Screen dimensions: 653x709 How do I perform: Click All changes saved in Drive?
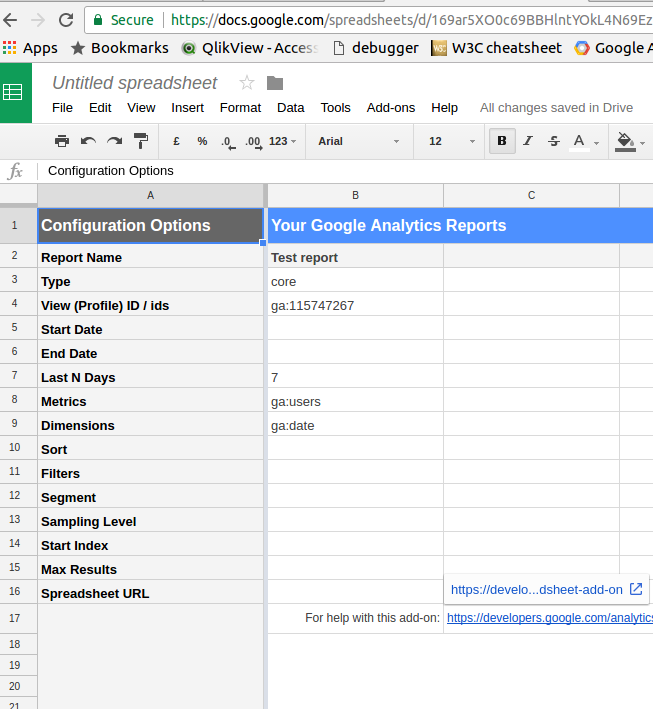point(556,108)
